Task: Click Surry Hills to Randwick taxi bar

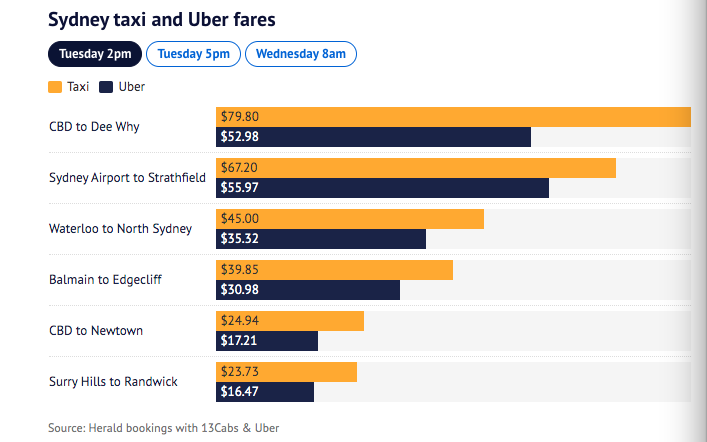Action: point(287,371)
